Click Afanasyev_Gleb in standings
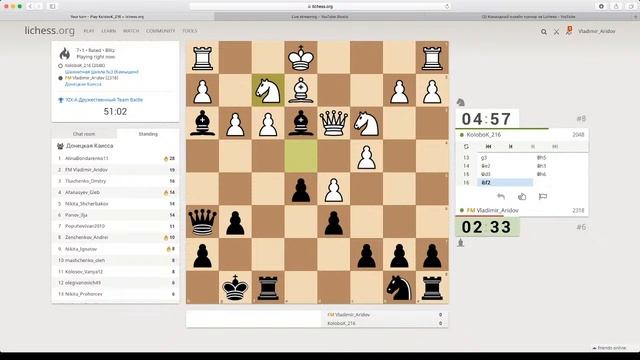Viewport: 640px width, 360px height. point(82,192)
